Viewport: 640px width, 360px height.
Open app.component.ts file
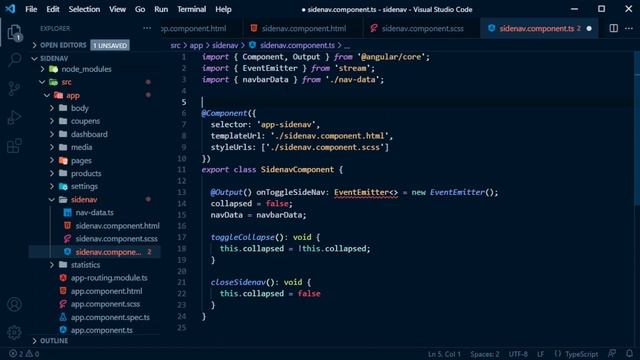point(101,330)
